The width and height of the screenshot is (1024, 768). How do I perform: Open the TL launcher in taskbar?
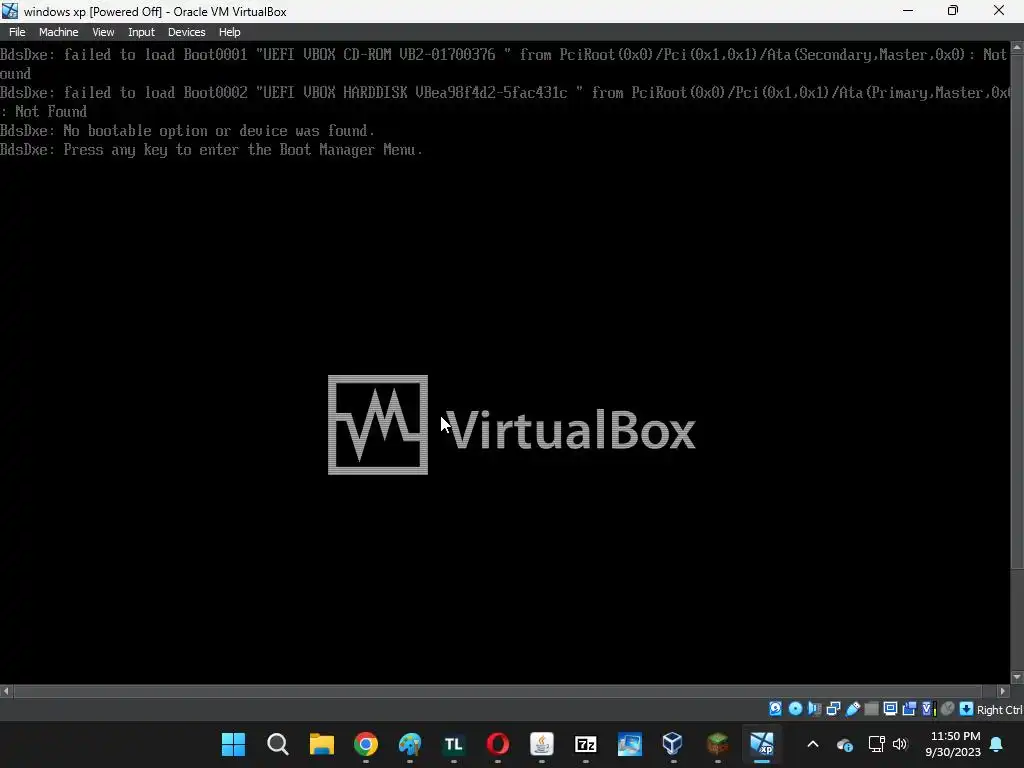click(x=454, y=744)
